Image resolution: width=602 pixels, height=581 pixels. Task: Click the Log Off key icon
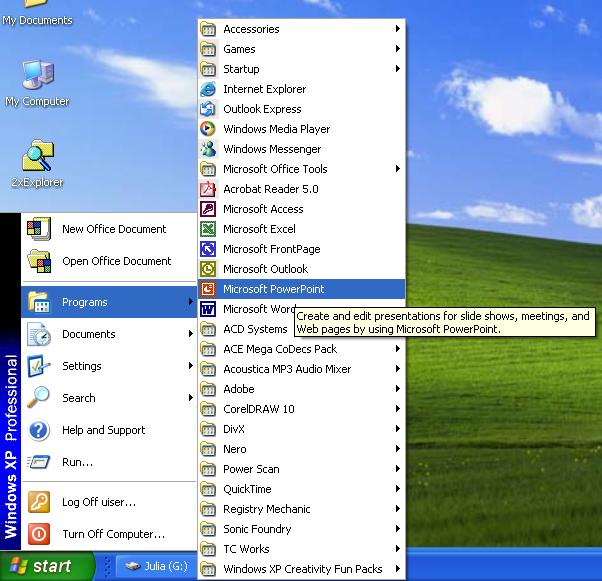(x=39, y=502)
